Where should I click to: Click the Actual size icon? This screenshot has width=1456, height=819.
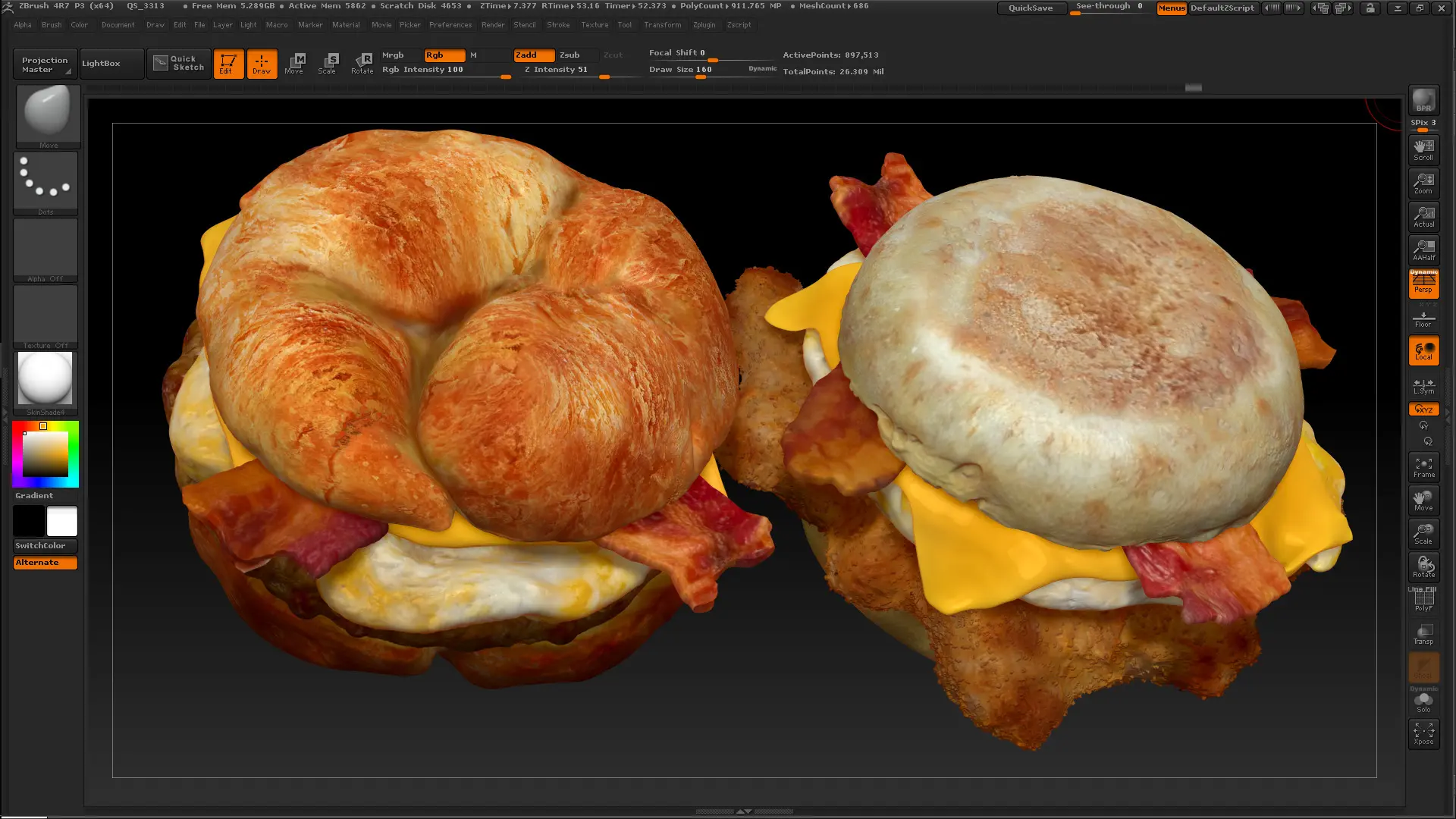click(x=1423, y=216)
